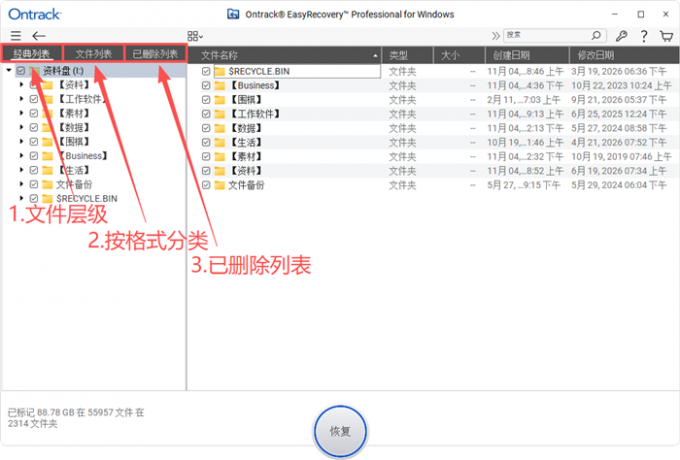
Task: Switch to the 文件列表 tab
Action: coord(94,54)
